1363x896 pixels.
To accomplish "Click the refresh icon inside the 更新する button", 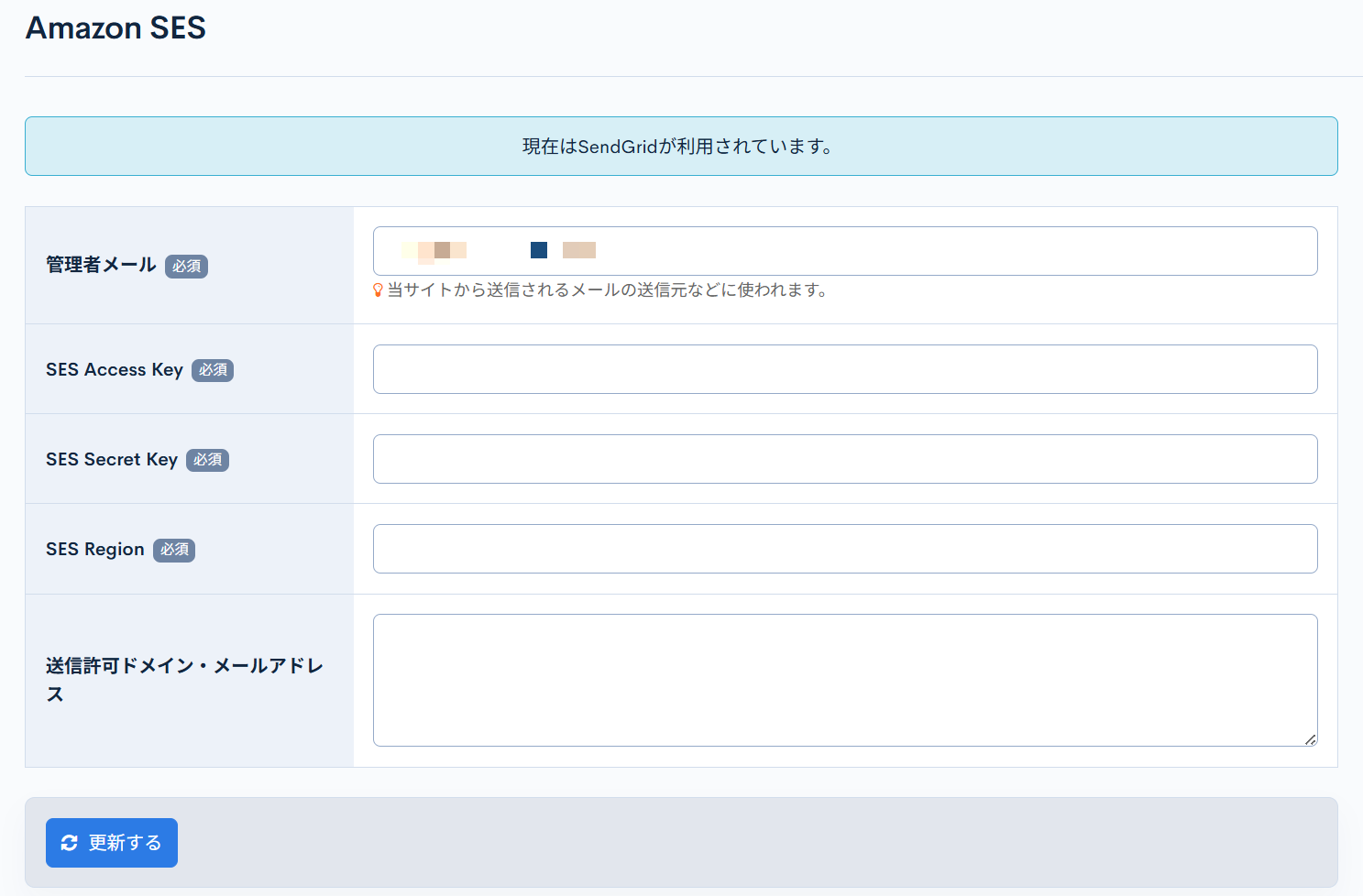I will pos(70,843).
